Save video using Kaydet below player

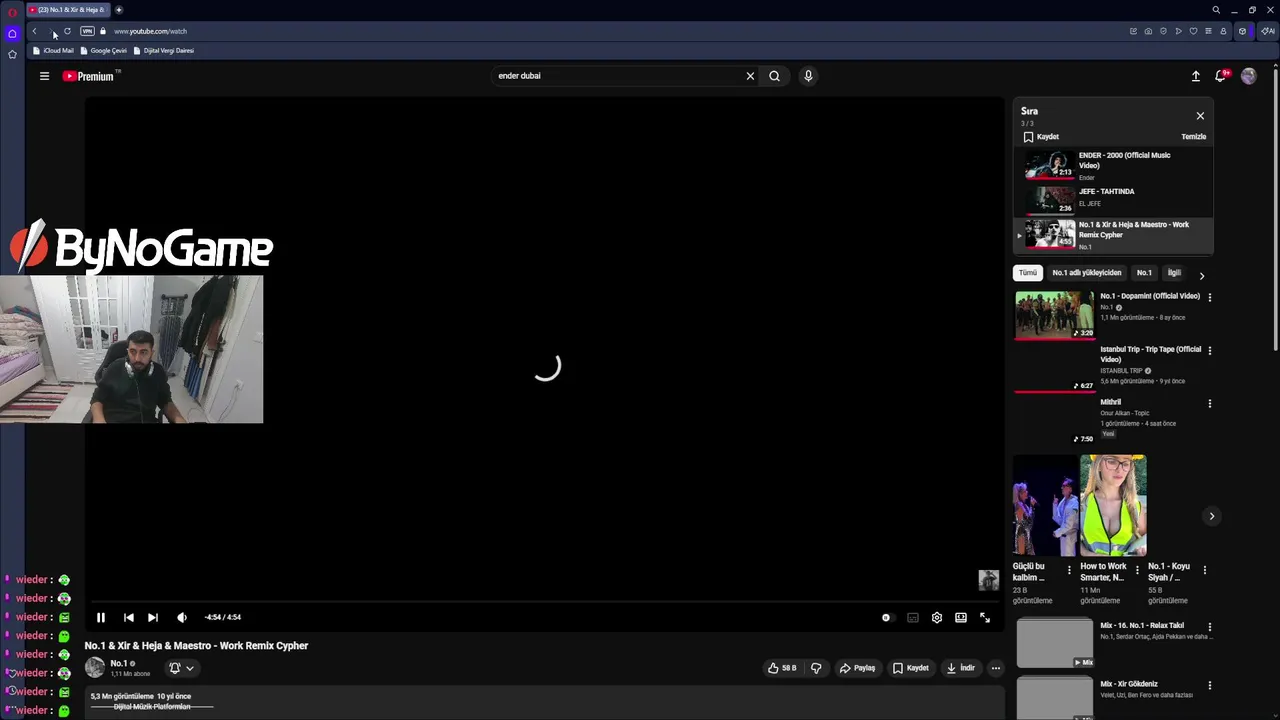912,668
